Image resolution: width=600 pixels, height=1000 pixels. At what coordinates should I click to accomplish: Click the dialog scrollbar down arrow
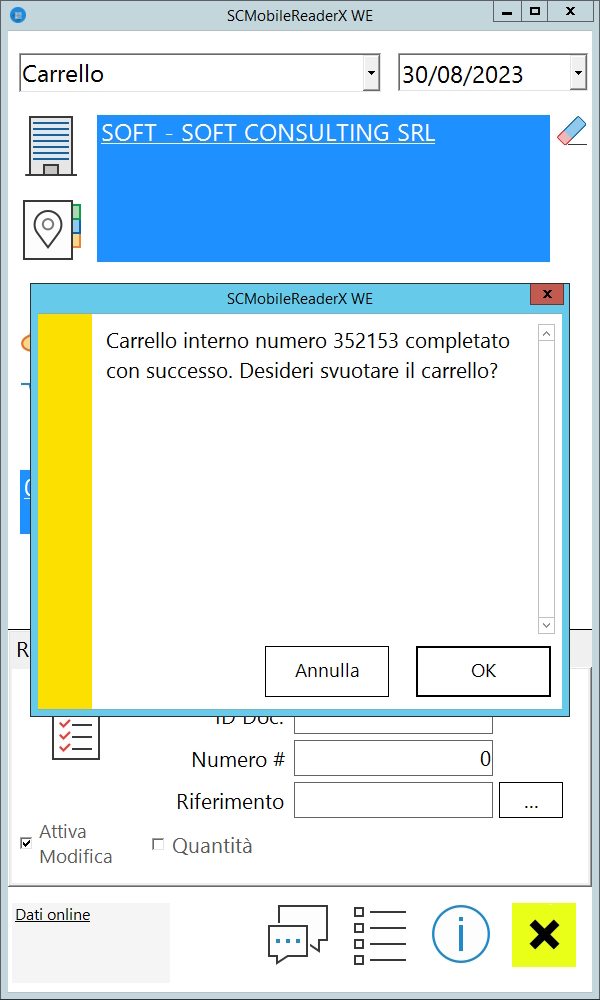coord(546,626)
